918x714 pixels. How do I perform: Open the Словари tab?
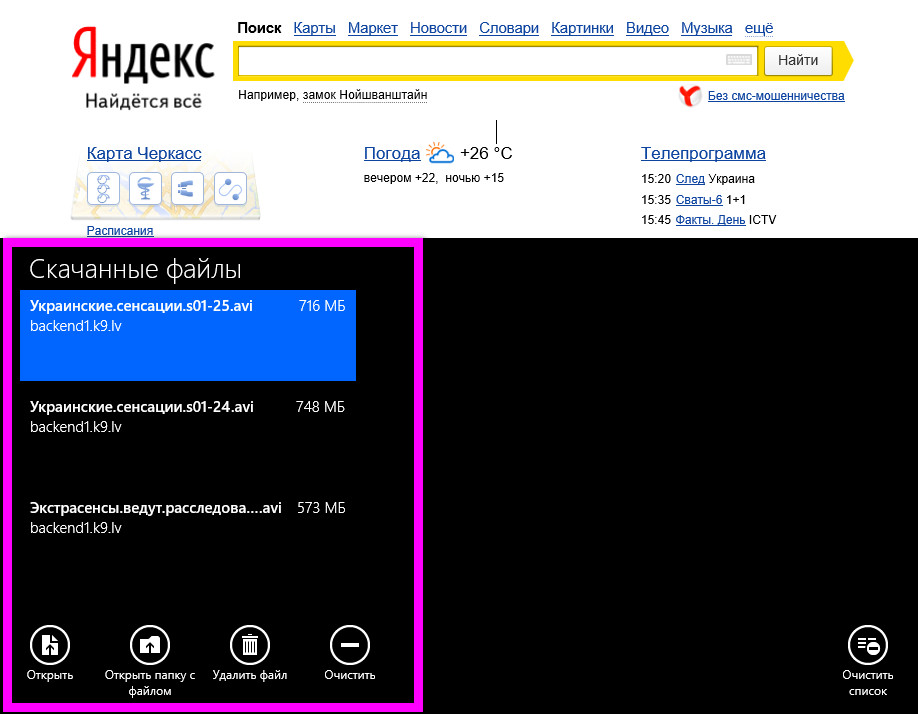[x=509, y=28]
